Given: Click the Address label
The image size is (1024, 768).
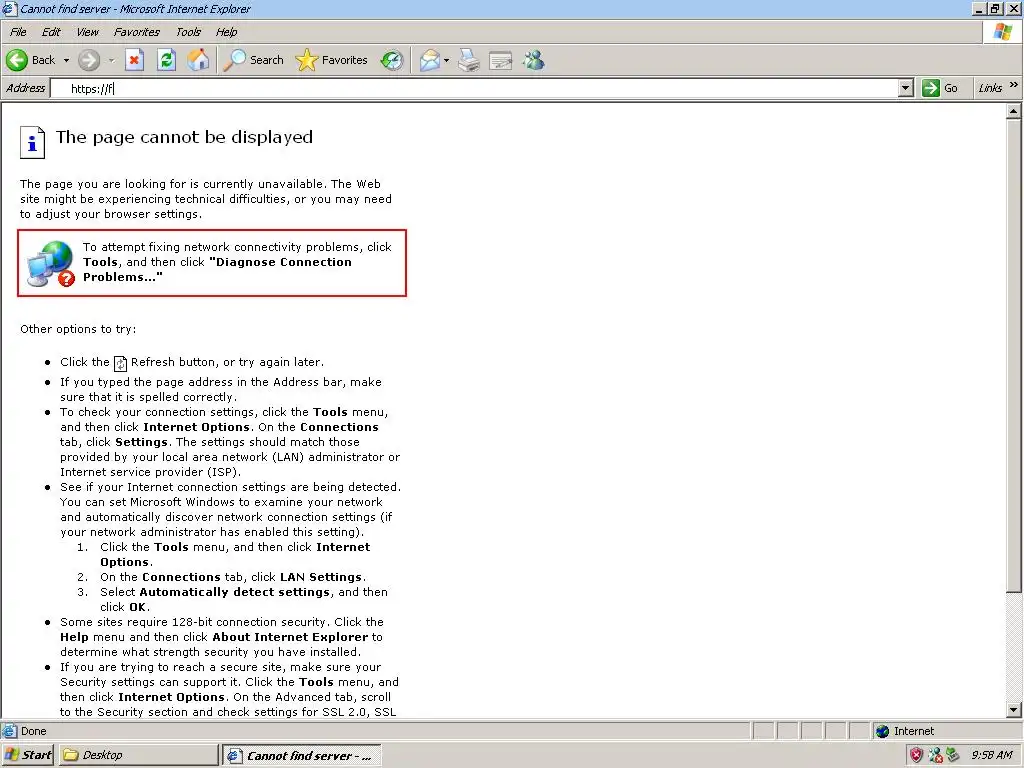Looking at the screenshot, I should click(x=25, y=88).
